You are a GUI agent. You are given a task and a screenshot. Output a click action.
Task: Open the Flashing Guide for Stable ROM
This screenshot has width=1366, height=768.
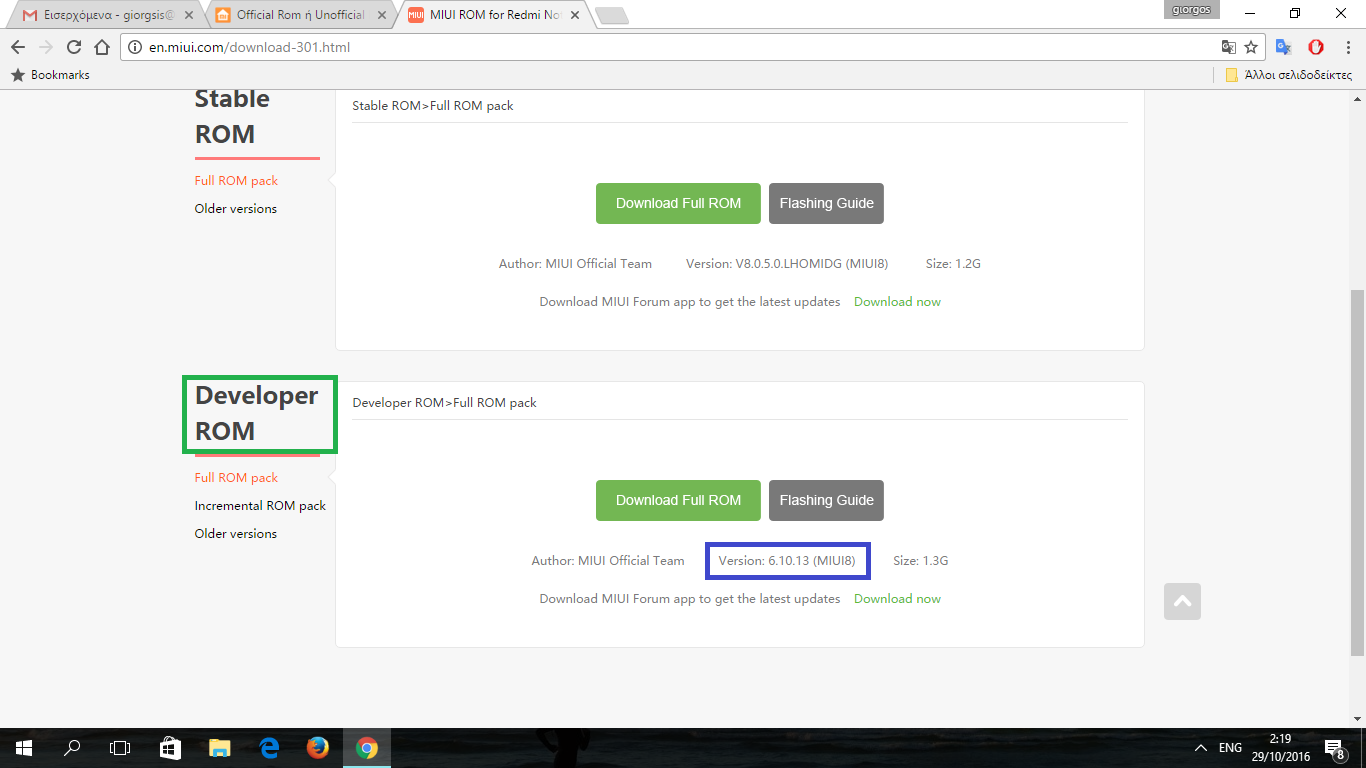(x=827, y=203)
